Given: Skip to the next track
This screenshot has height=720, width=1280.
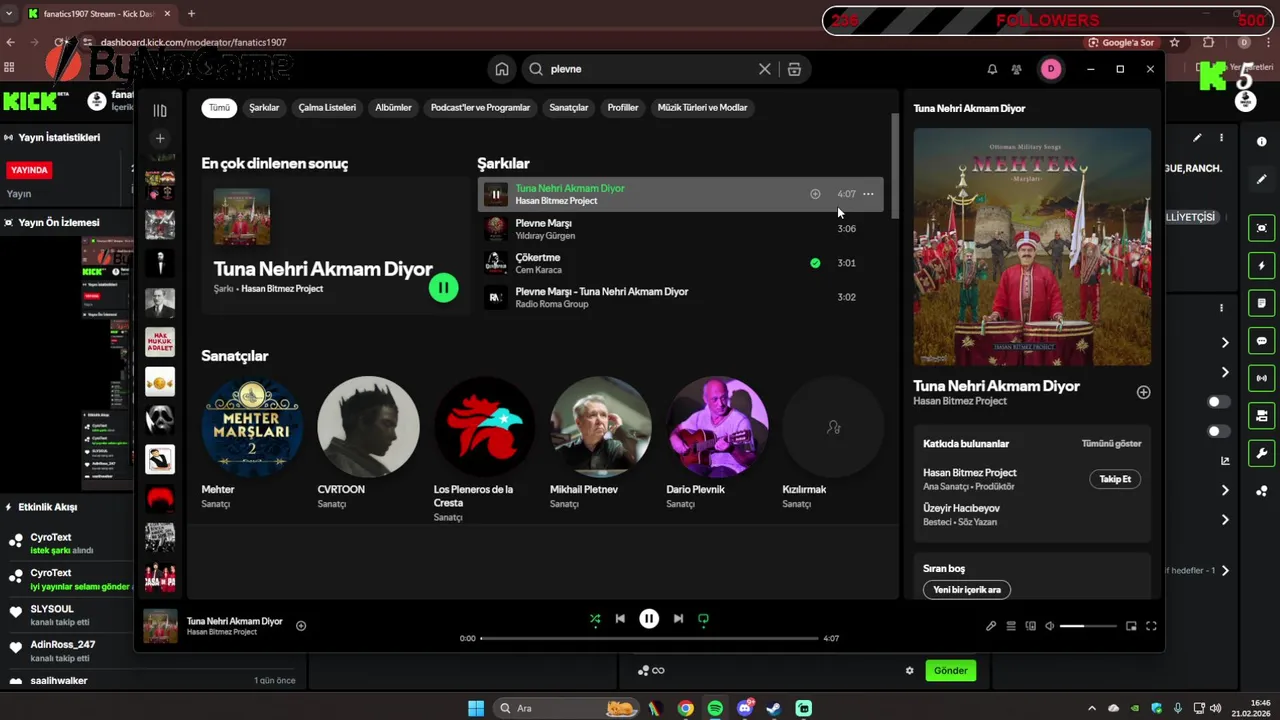Looking at the screenshot, I should tap(678, 619).
